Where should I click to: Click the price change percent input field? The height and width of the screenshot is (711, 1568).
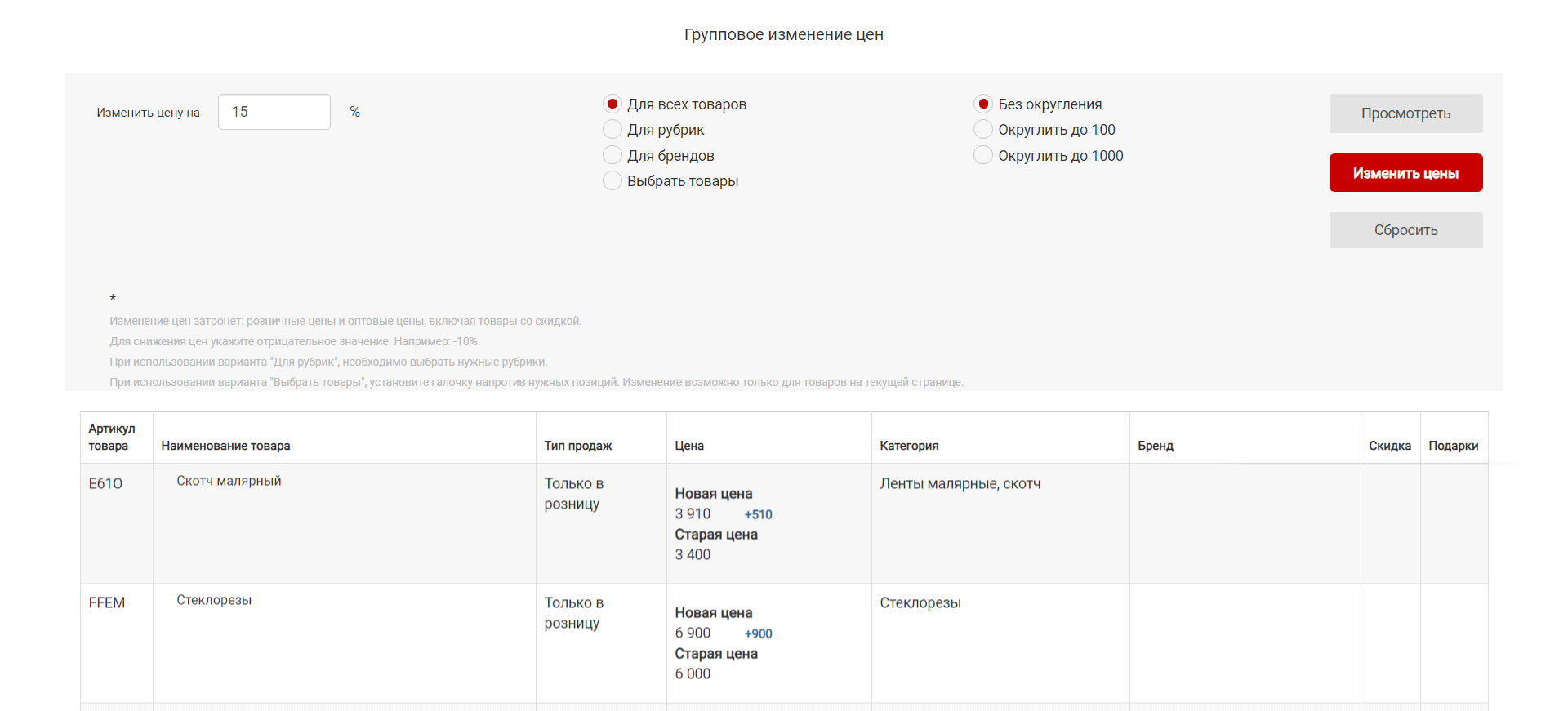click(274, 112)
